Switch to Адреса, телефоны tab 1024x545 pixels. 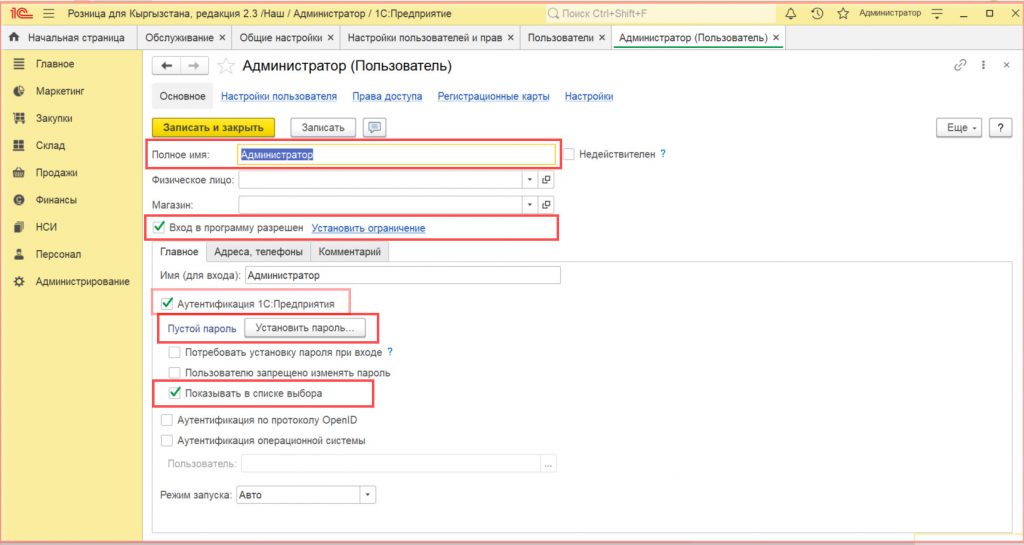pos(257,253)
